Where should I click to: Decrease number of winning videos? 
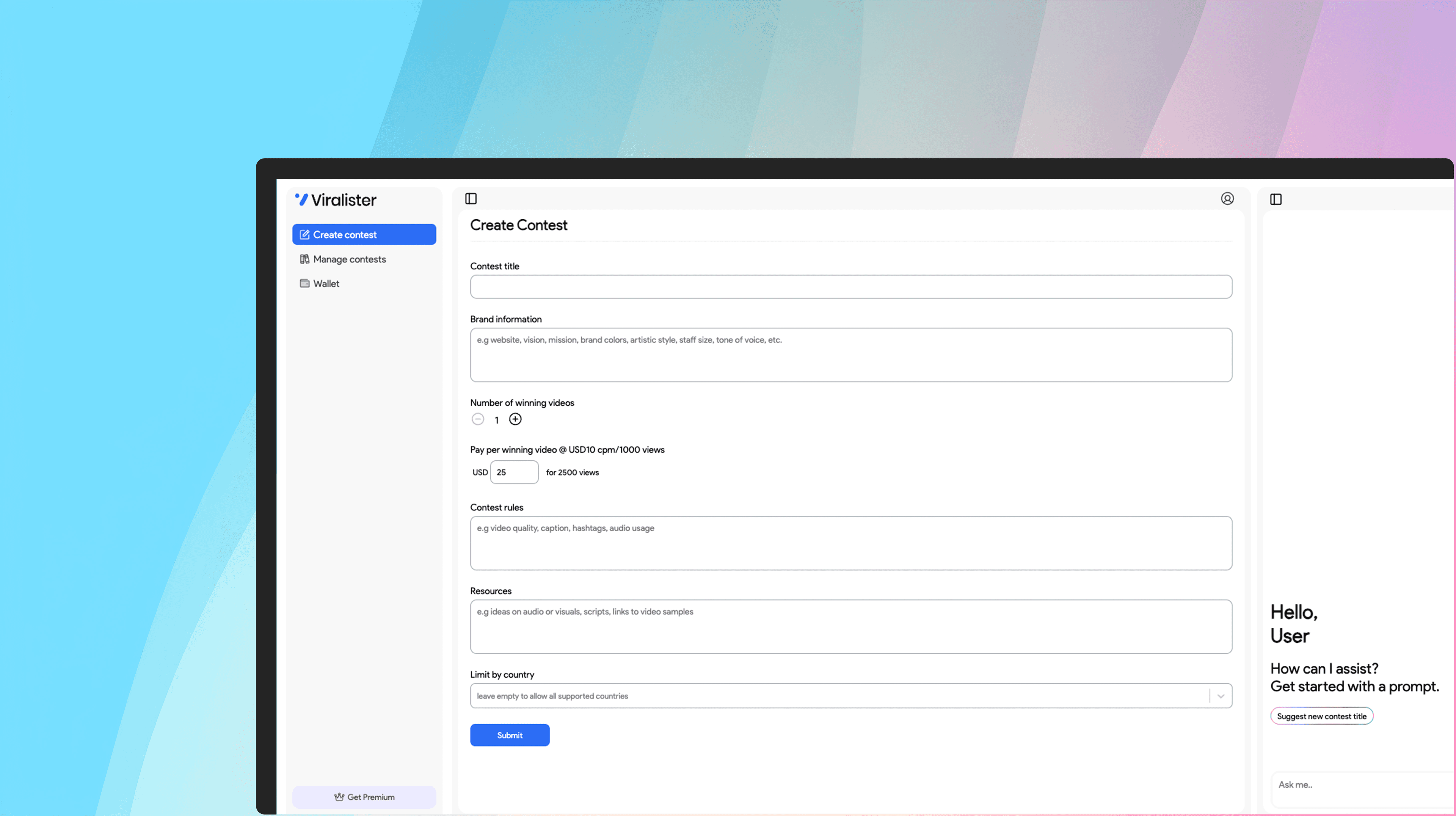click(x=478, y=419)
